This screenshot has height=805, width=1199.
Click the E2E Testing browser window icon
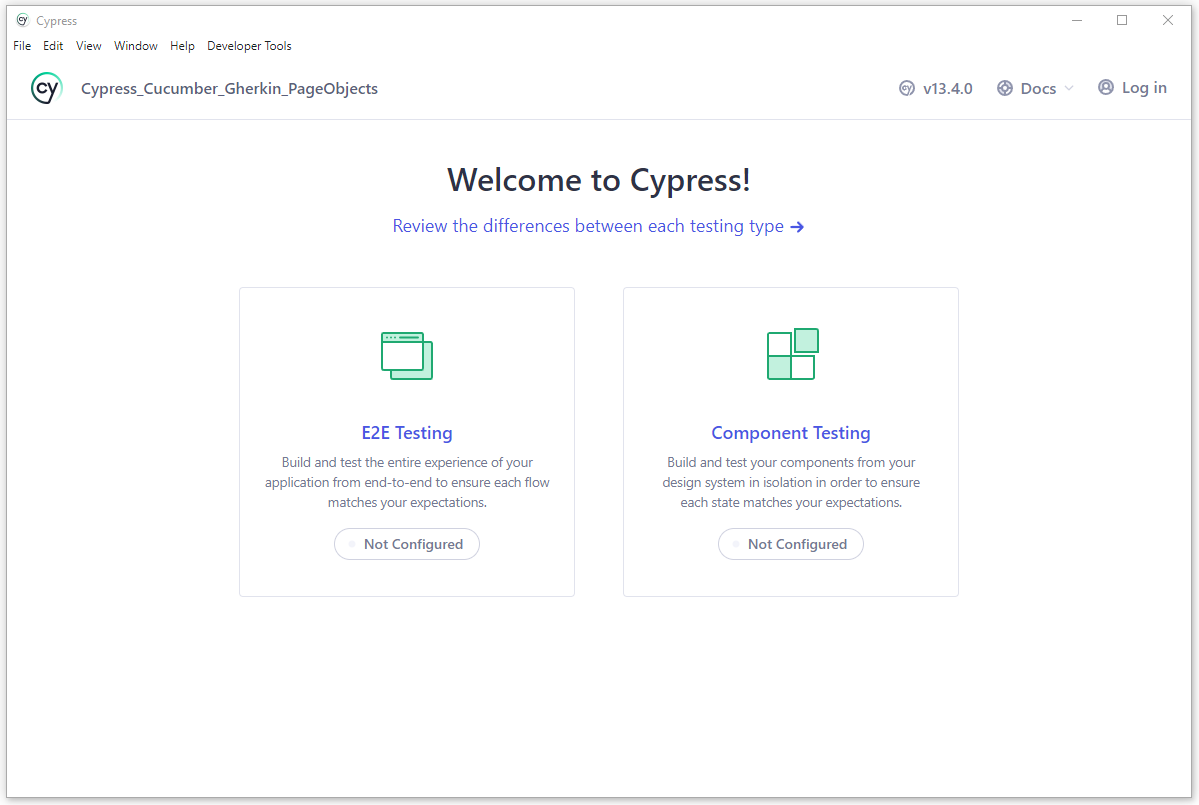coord(407,355)
